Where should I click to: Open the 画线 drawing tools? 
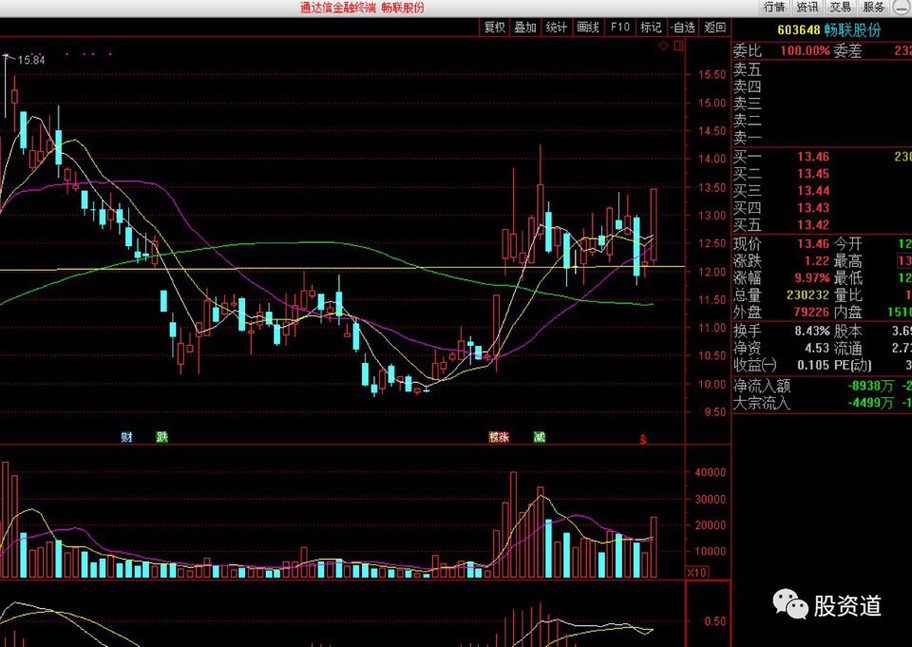click(x=587, y=27)
